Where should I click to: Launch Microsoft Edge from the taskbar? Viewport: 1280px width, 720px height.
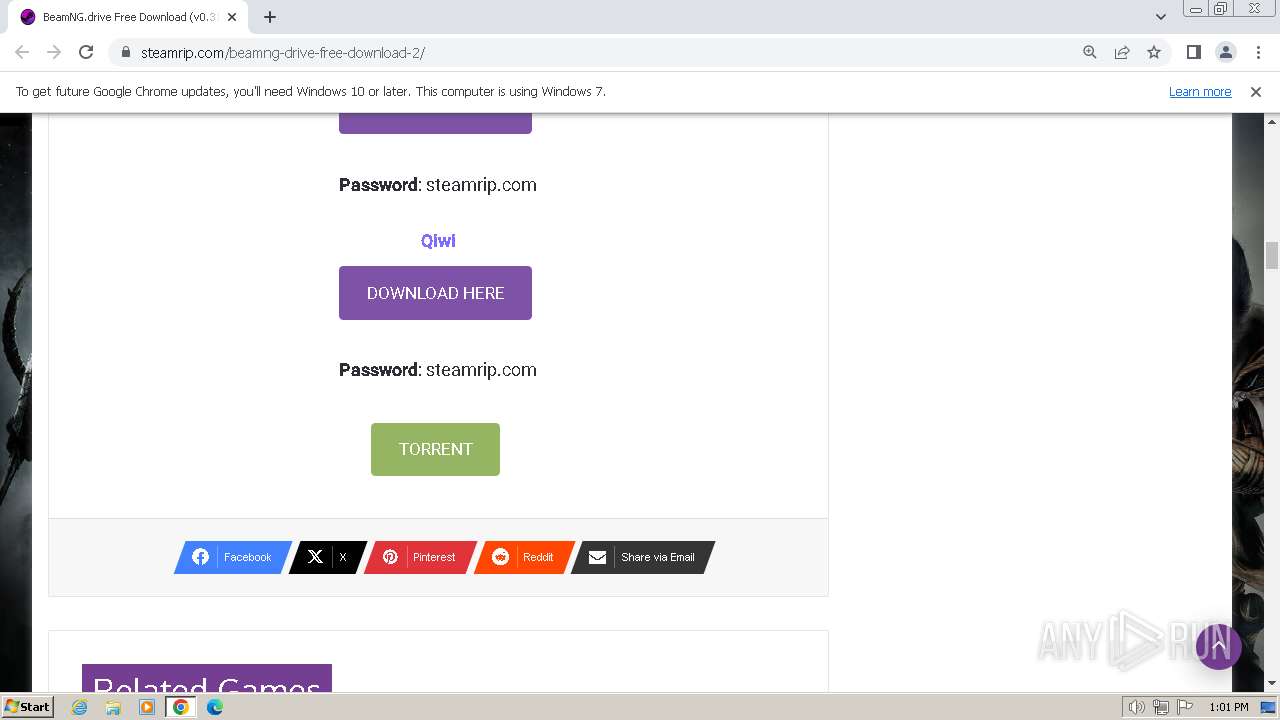pos(215,707)
